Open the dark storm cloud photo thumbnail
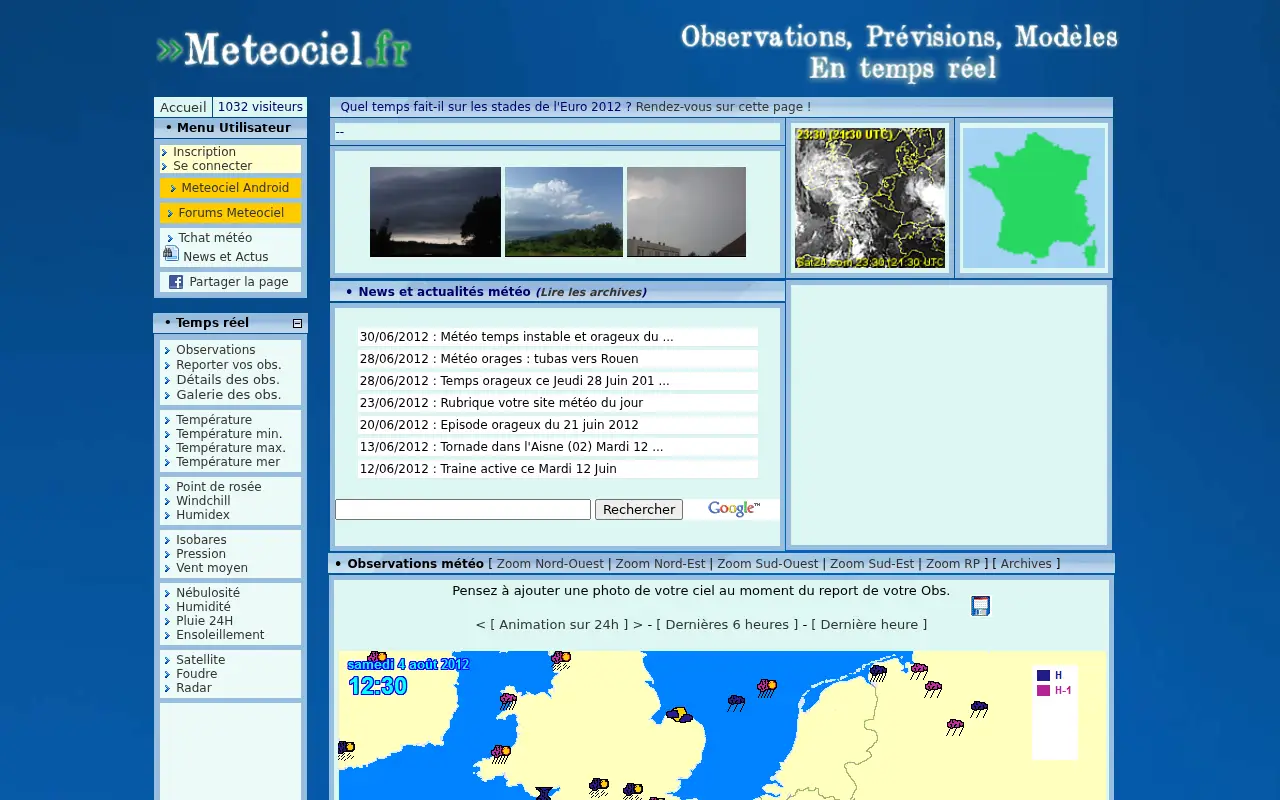Image resolution: width=1280 pixels, height=800 pixels. click(x=435, y=212)
